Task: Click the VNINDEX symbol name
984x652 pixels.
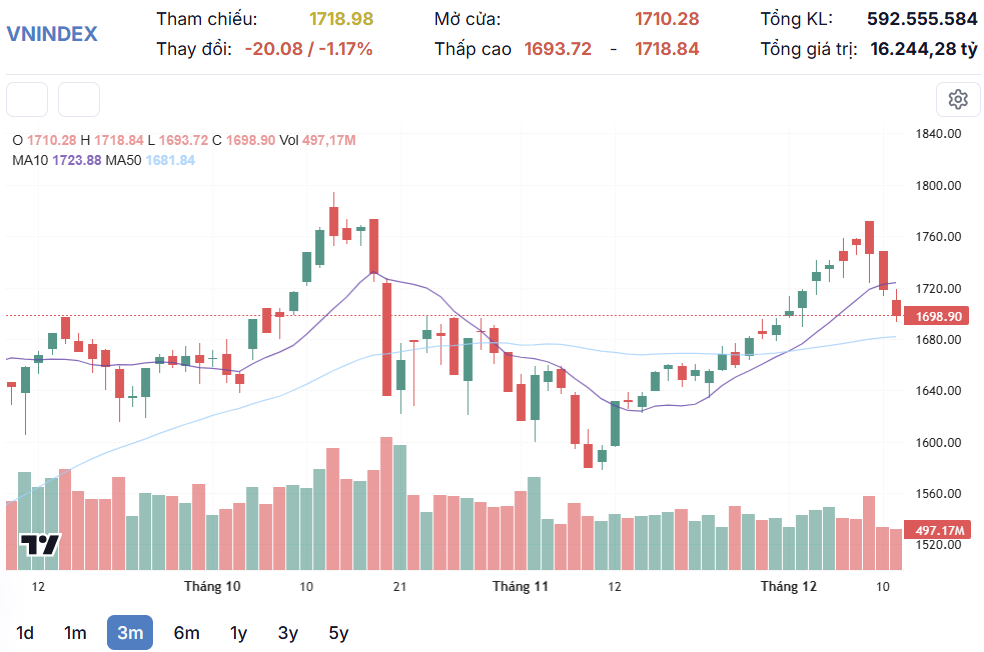Action: pyautogui.click(x=52, y=33)
